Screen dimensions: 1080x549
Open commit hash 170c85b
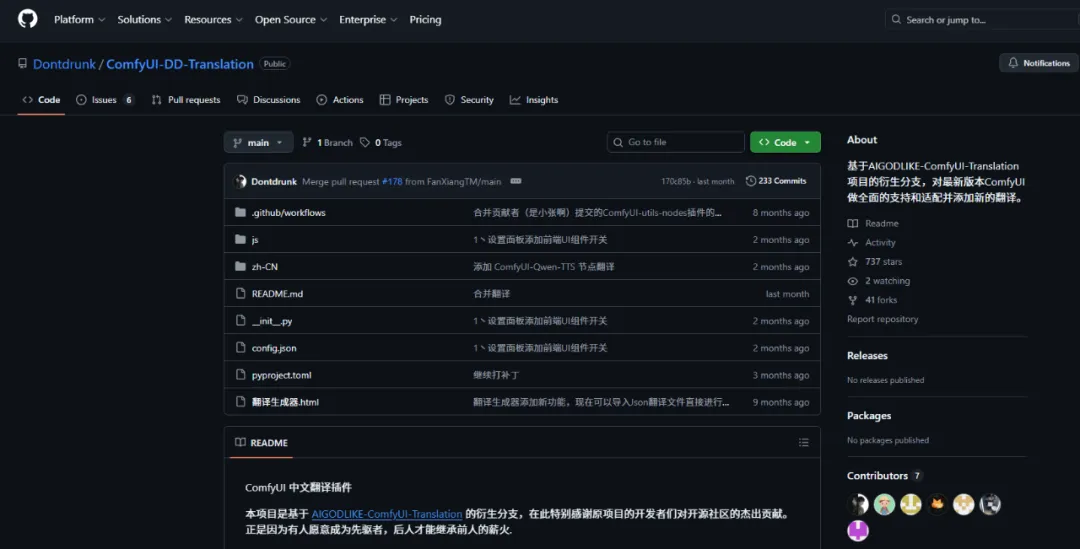click(676, 181)
